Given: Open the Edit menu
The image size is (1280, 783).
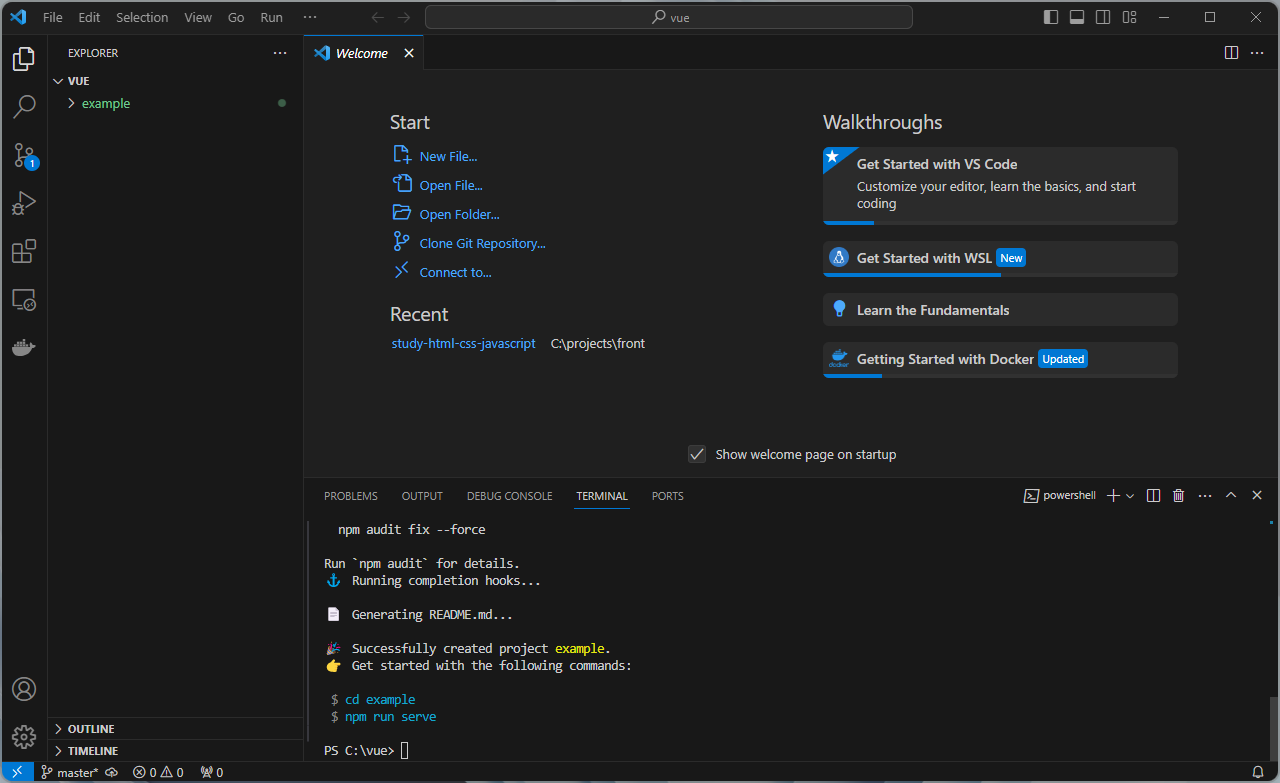Looking at the screenshot, I should pos(89,17).
